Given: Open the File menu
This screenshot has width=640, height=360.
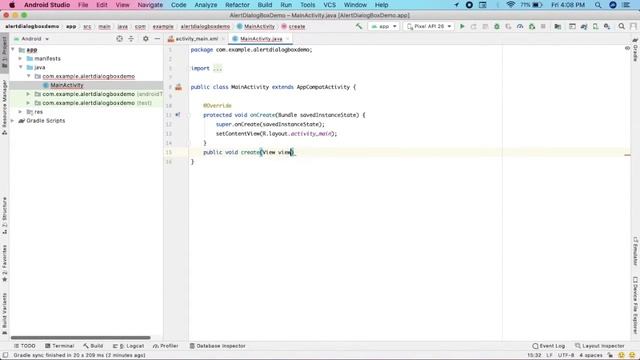Looking at the screenshot, I should (83, 5).
